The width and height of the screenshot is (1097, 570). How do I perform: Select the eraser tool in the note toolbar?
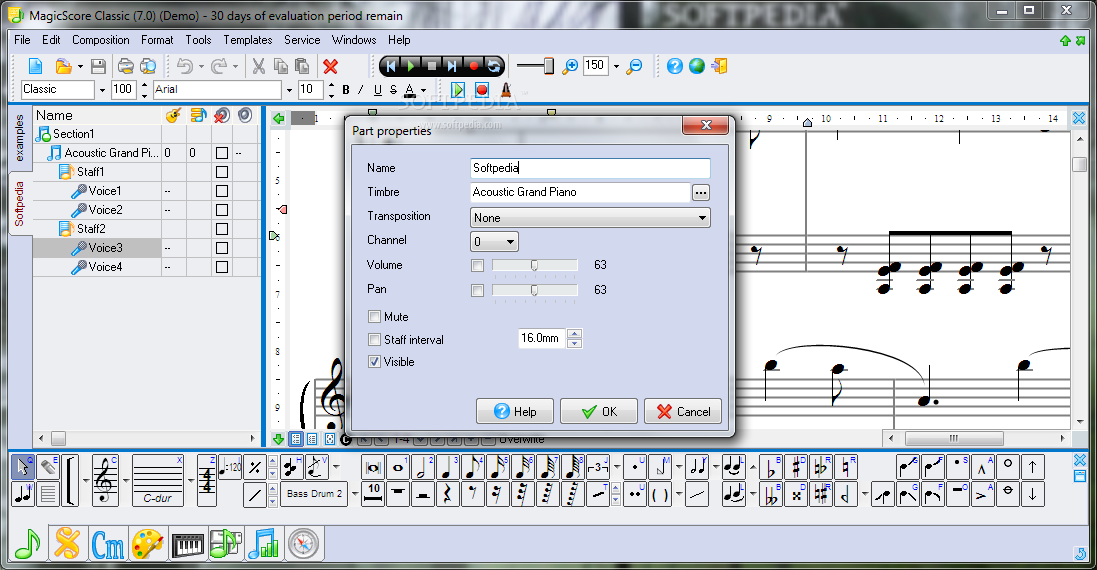pyautogui.click(x=48, y=466)
